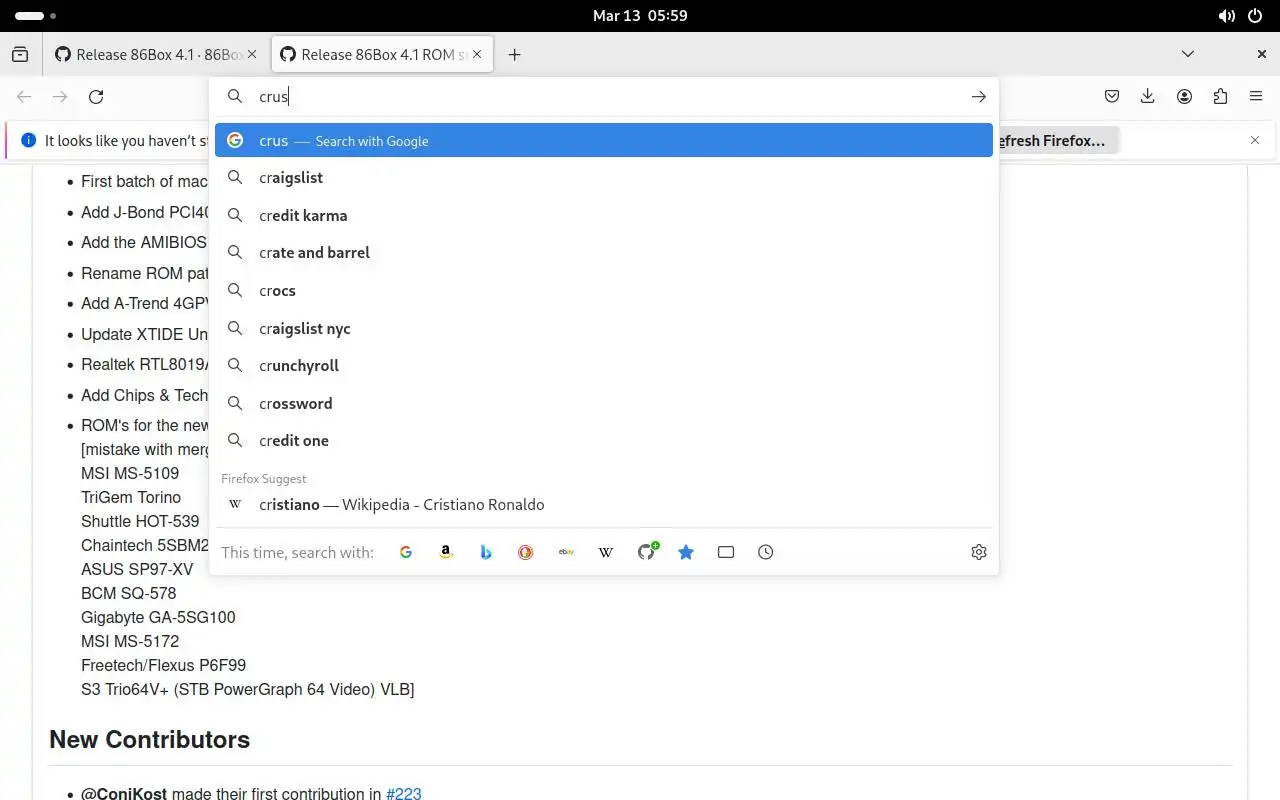Click the 'ASUS SP97-XV' text
This screenshot has height=800, width=1280.
tap(137, 569)
